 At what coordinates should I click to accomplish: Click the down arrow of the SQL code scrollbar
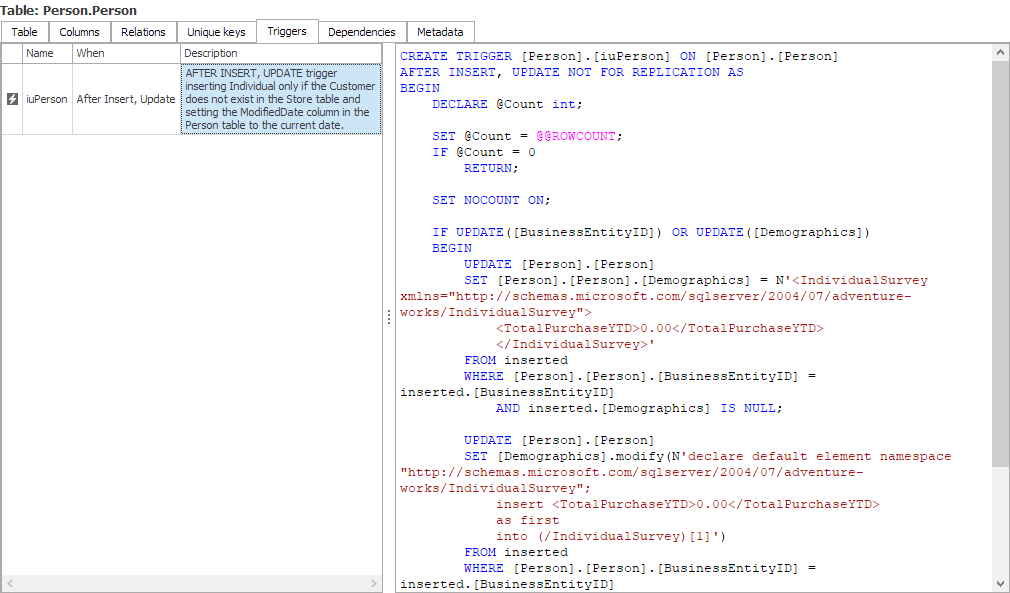[x=1001, y=584]
